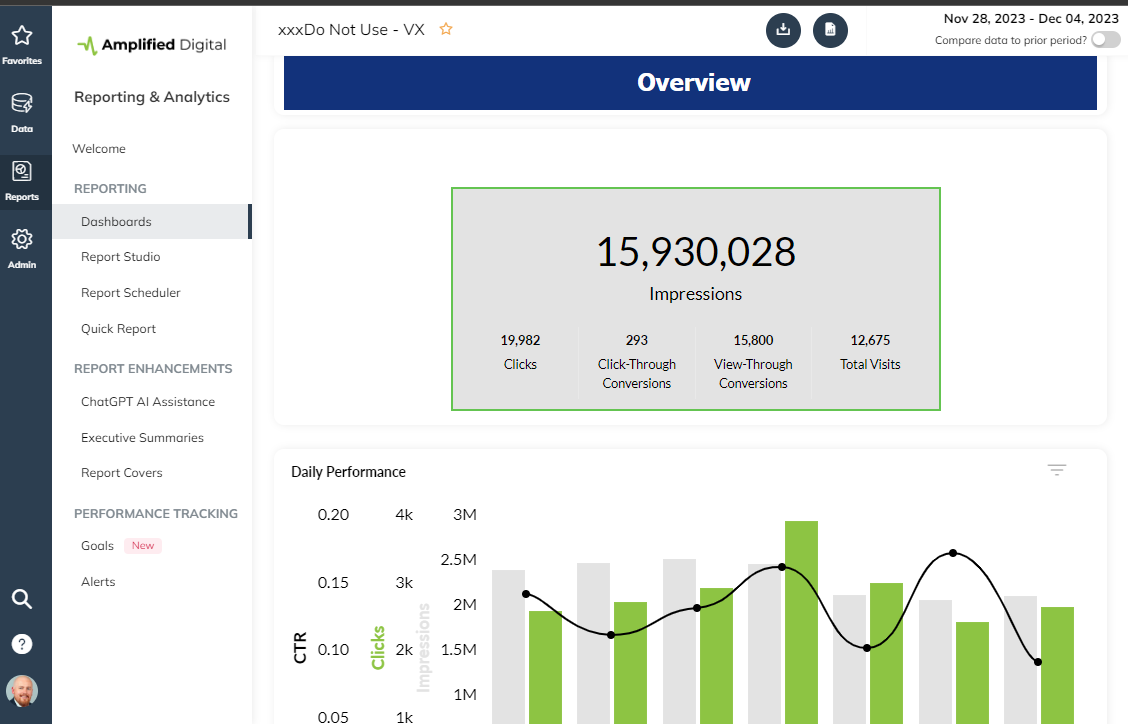Open the Daily Performance filter icon
The width and height of the screenshot is (1128, 724).
tap(1057, 470)
